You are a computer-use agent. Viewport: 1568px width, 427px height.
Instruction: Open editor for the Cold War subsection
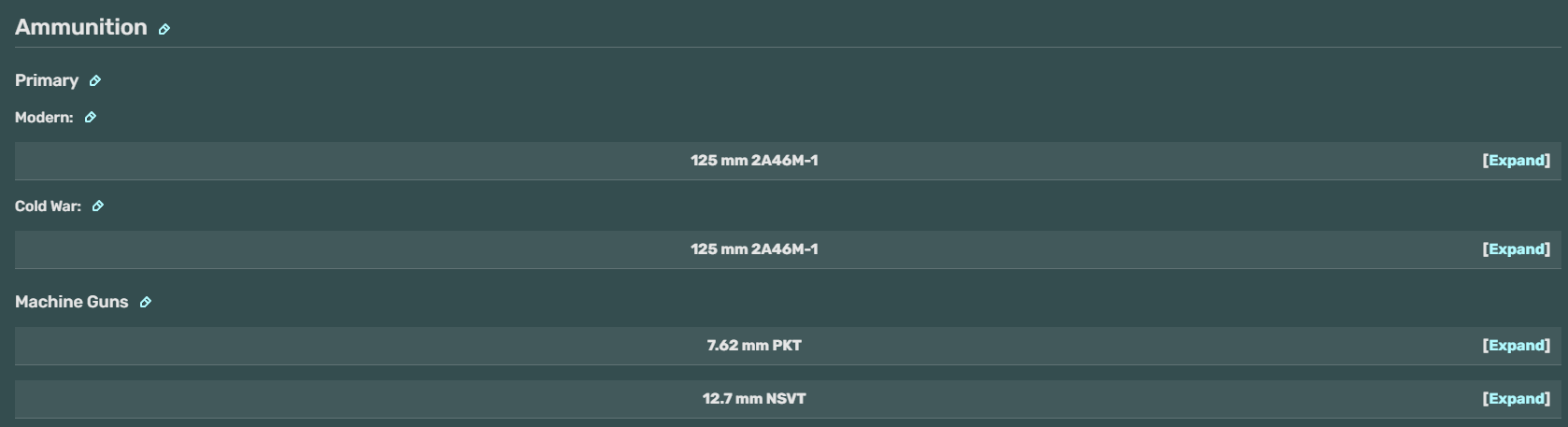coord(98,206)
